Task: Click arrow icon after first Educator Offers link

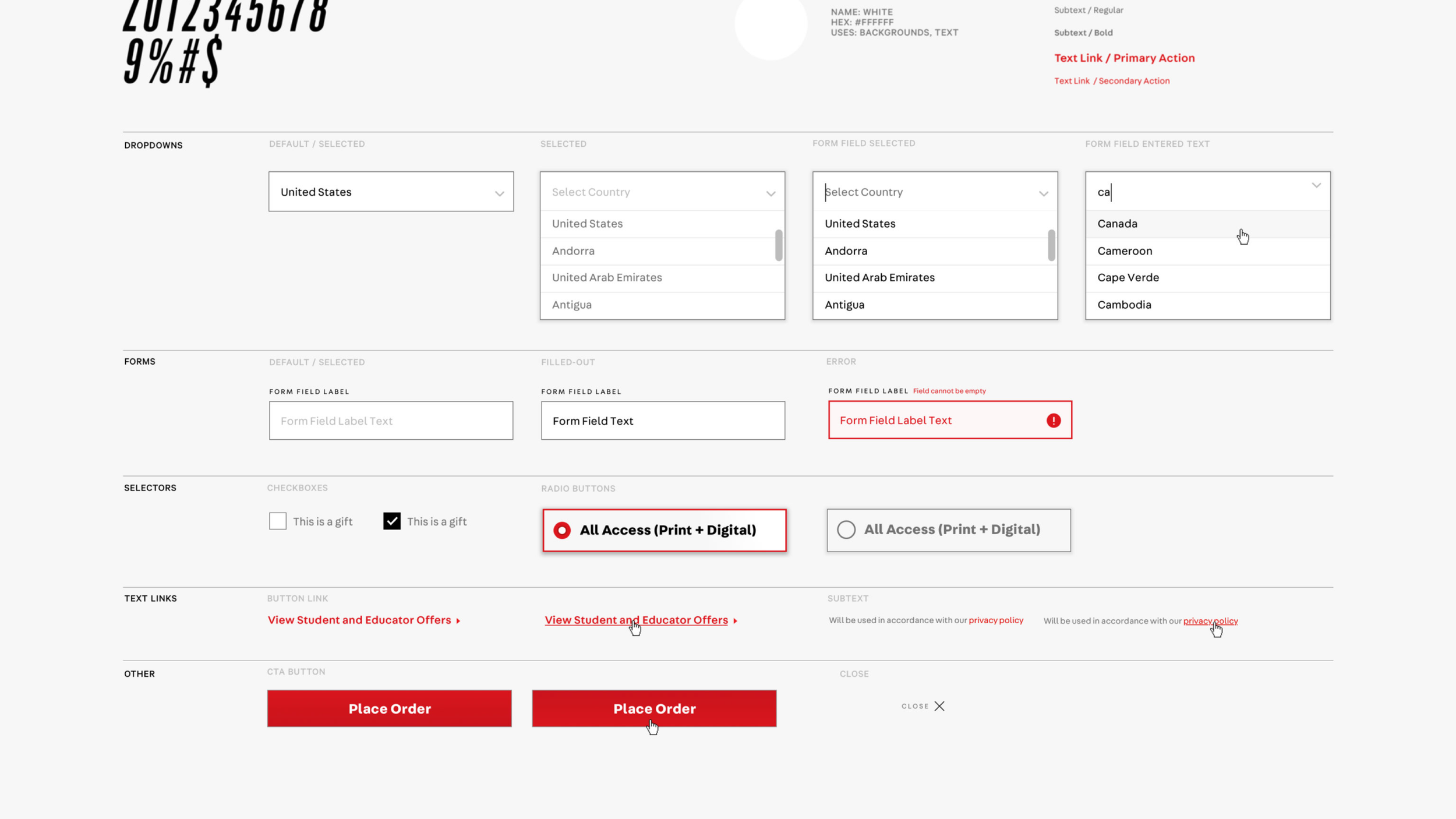Action: 458,621
